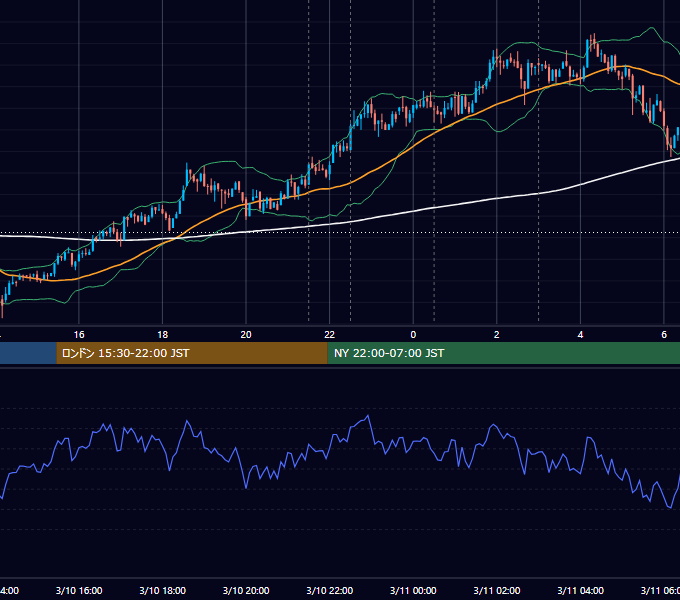Select the blue session bar before ロンドン

tap(28, 353)
